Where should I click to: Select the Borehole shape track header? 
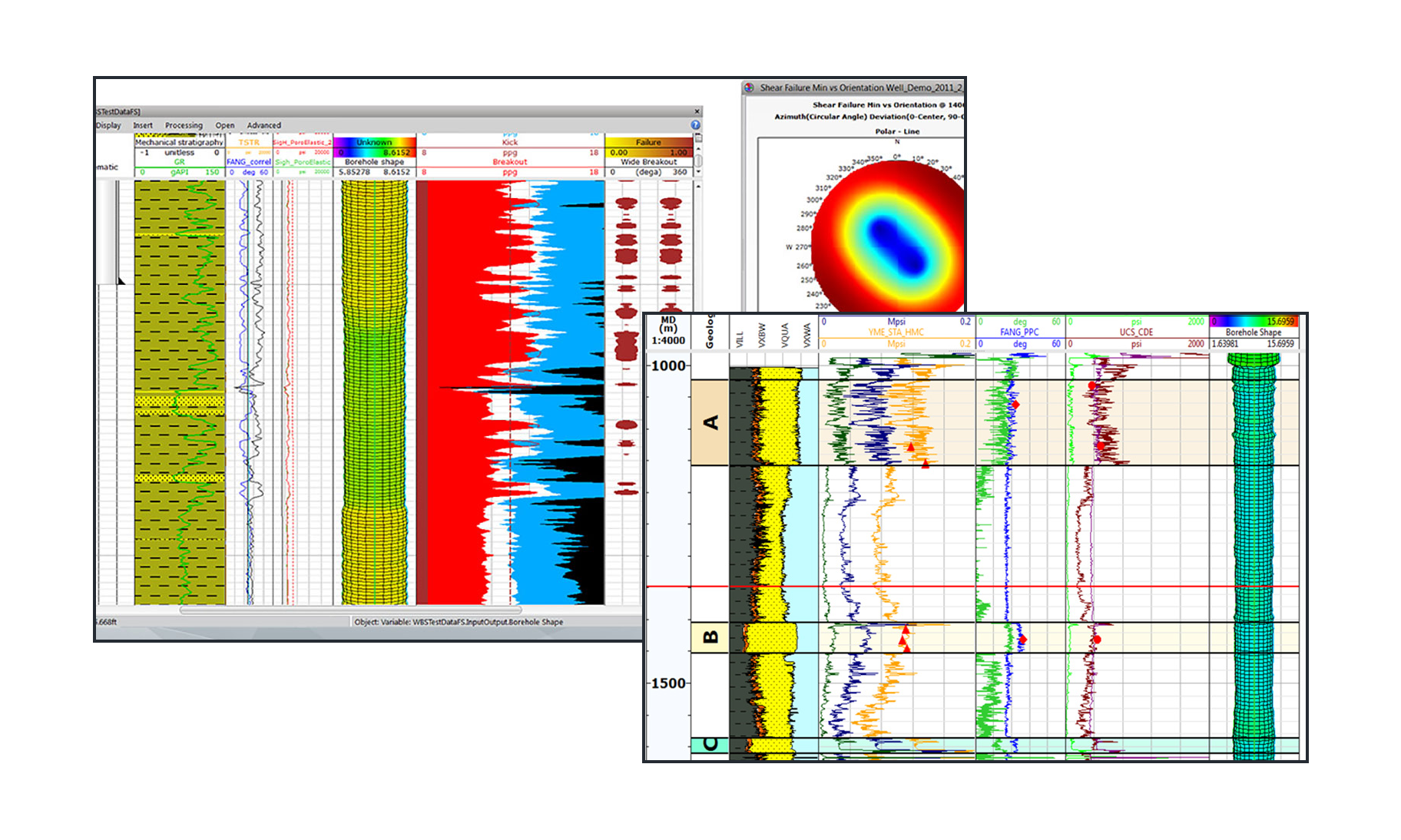tap(374, 162)
